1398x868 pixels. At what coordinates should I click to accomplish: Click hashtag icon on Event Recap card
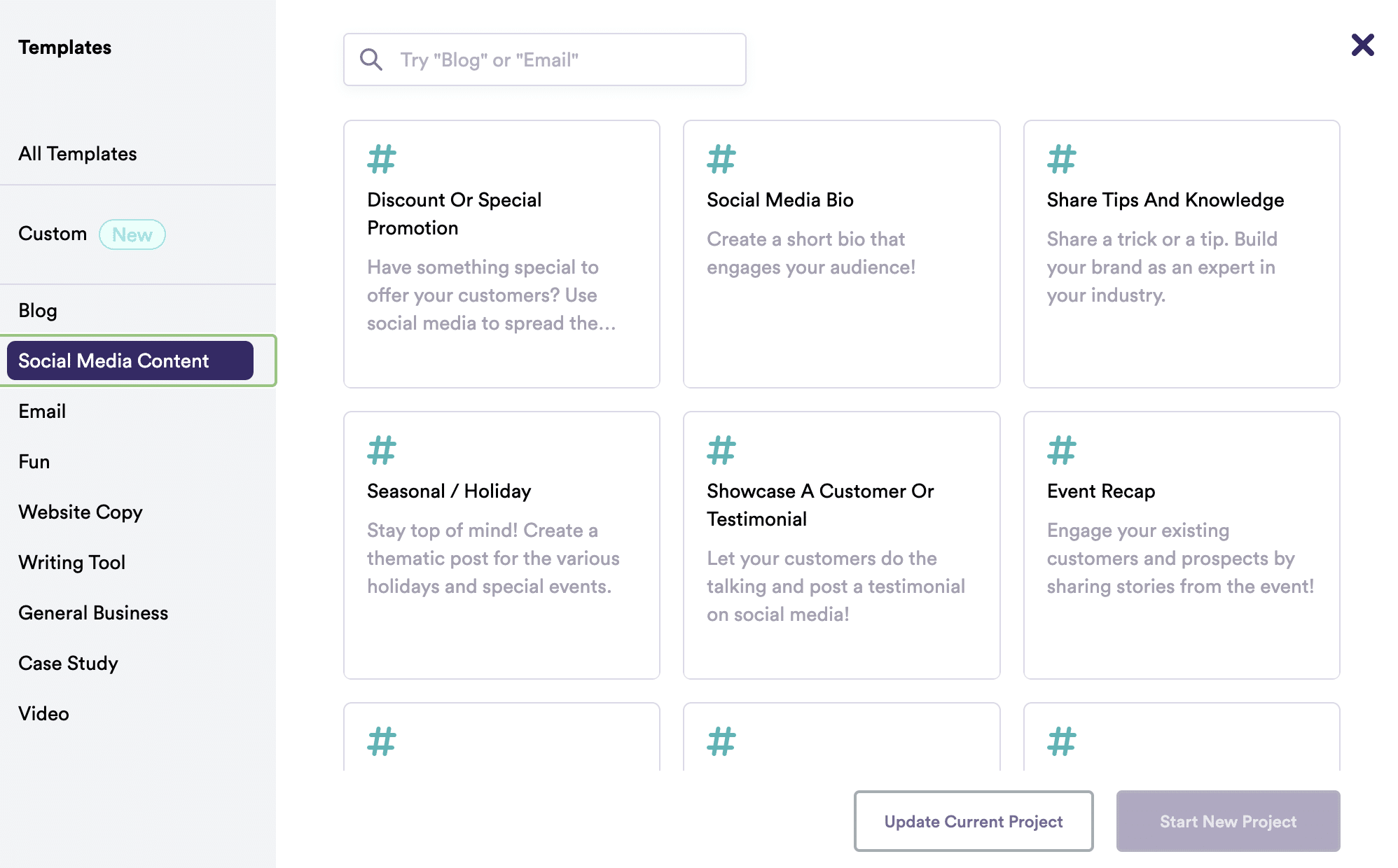coord(1062,450)
